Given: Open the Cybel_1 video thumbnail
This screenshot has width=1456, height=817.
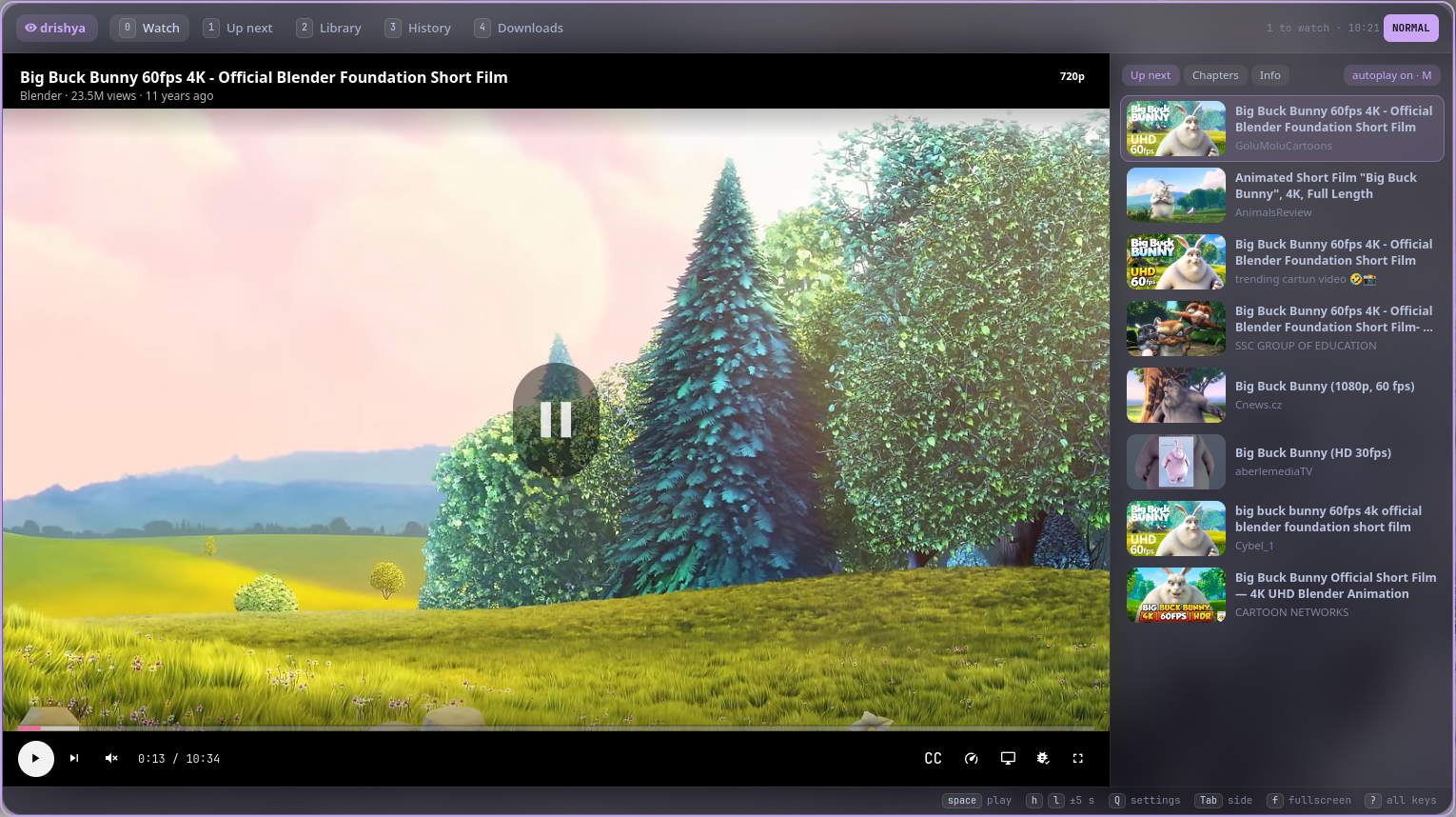Looking at the screenshot, I should [1176, 528].
